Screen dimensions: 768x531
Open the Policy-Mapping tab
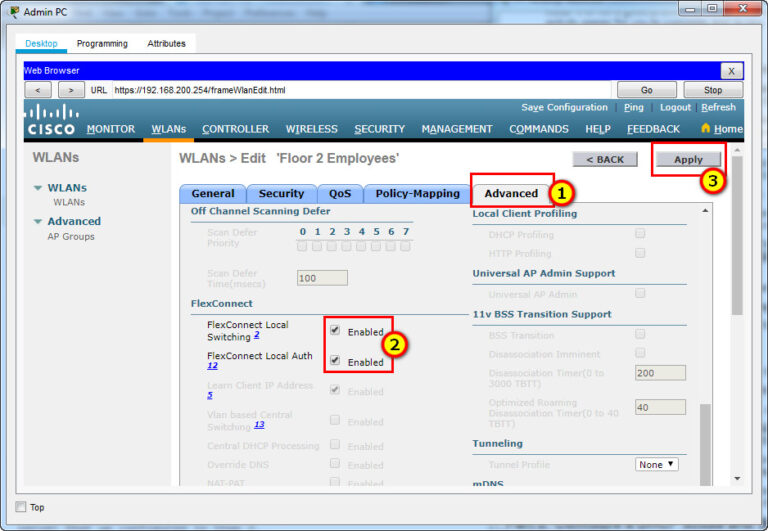point(417,193)
